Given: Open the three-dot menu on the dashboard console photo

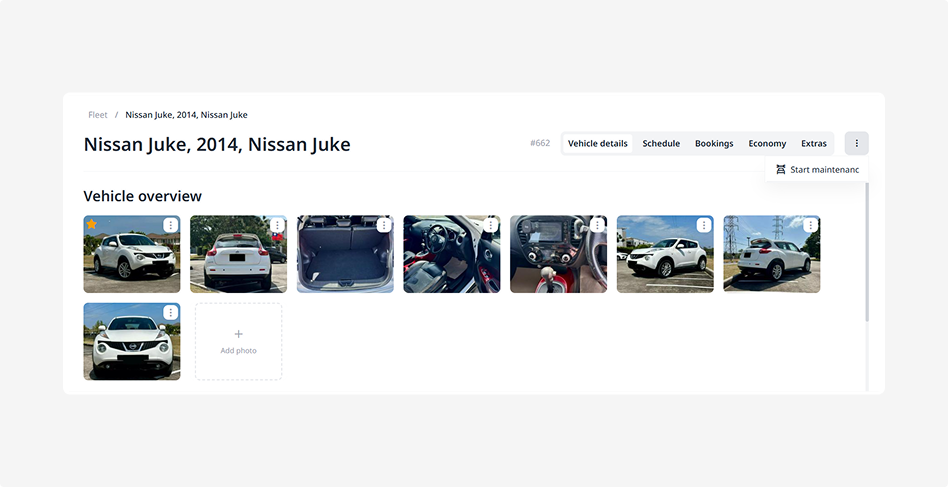Looking at the screenshot, I should [597, 226].
